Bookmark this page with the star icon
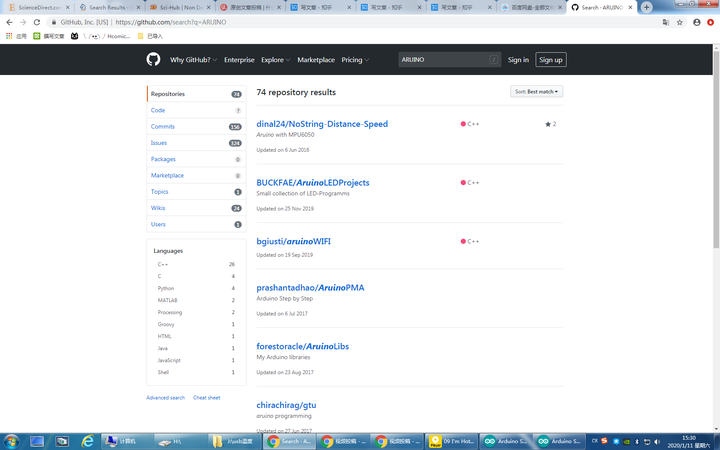 (x=680, y=22)
